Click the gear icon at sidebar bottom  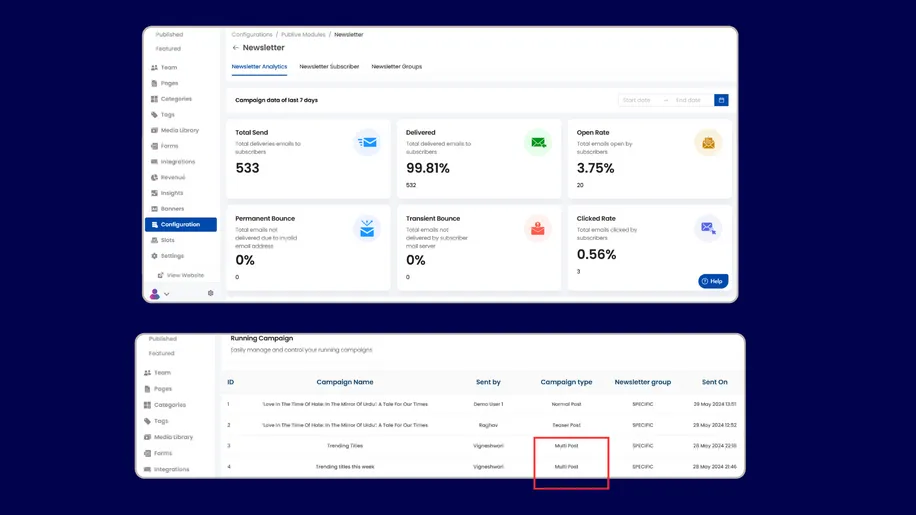point(210,293)
